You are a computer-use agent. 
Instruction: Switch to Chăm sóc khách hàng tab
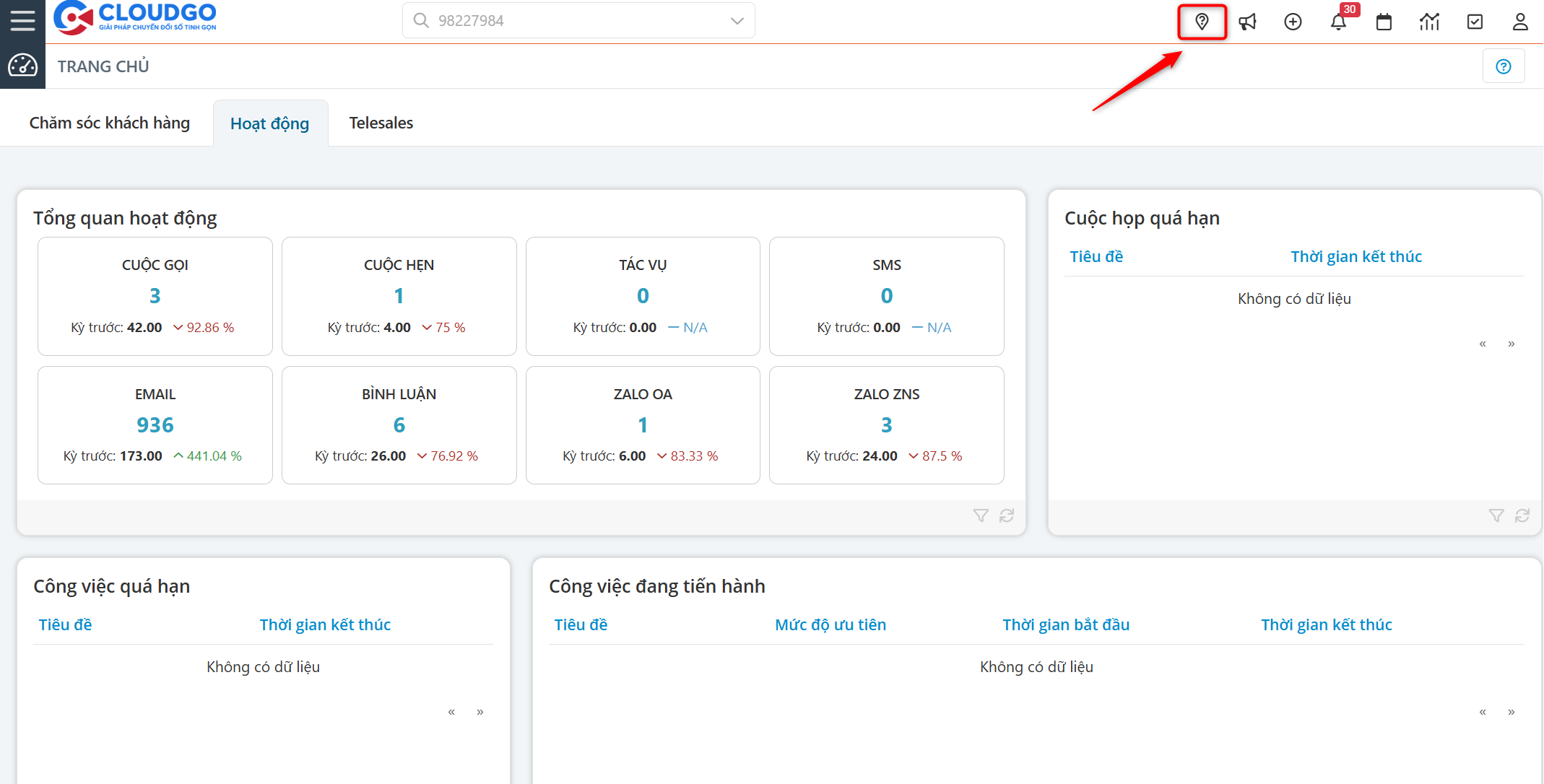pos(110,123)
